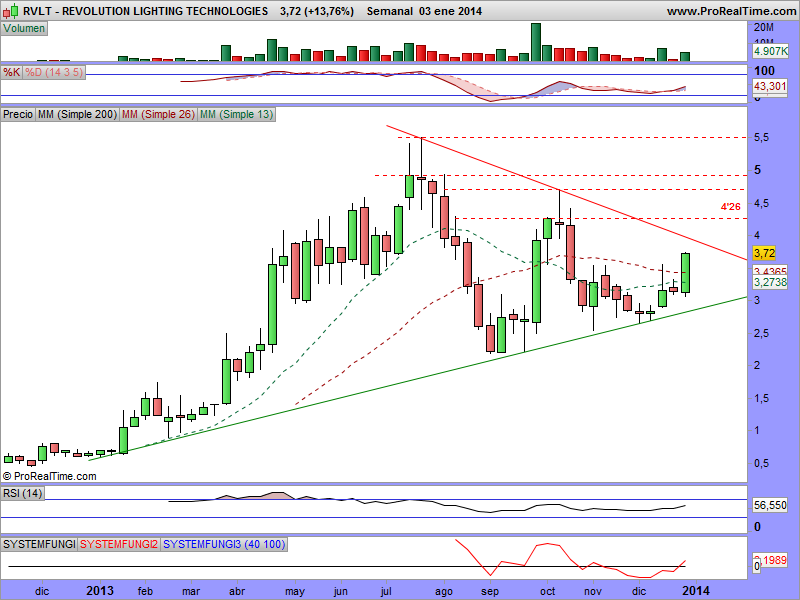Viewport: 800px width, 600px height.
Task: Click the 3,2738 moving average value tag
Action: pos(770,282)
